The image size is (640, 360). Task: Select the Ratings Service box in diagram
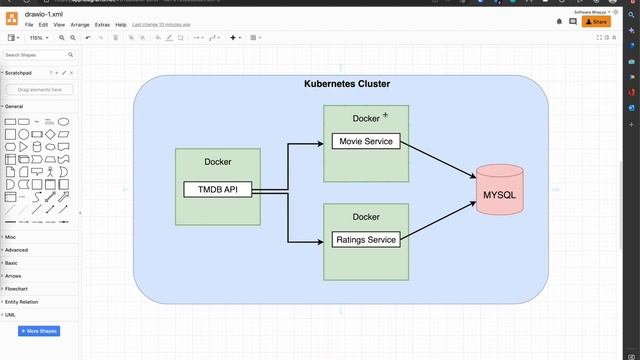point(366,240)
